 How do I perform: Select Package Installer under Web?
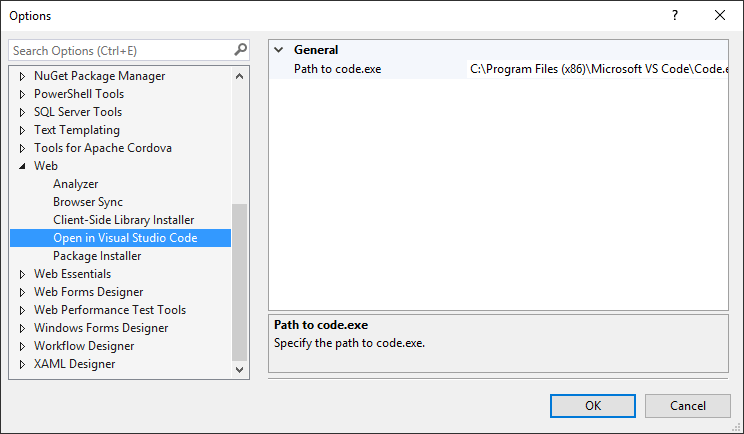coord(97,256)
